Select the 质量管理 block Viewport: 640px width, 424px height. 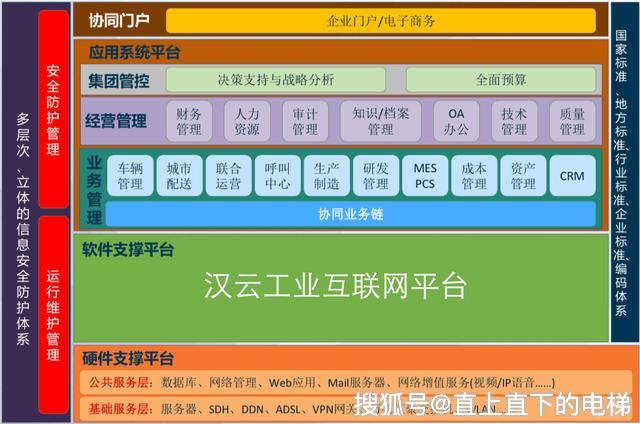572,121
